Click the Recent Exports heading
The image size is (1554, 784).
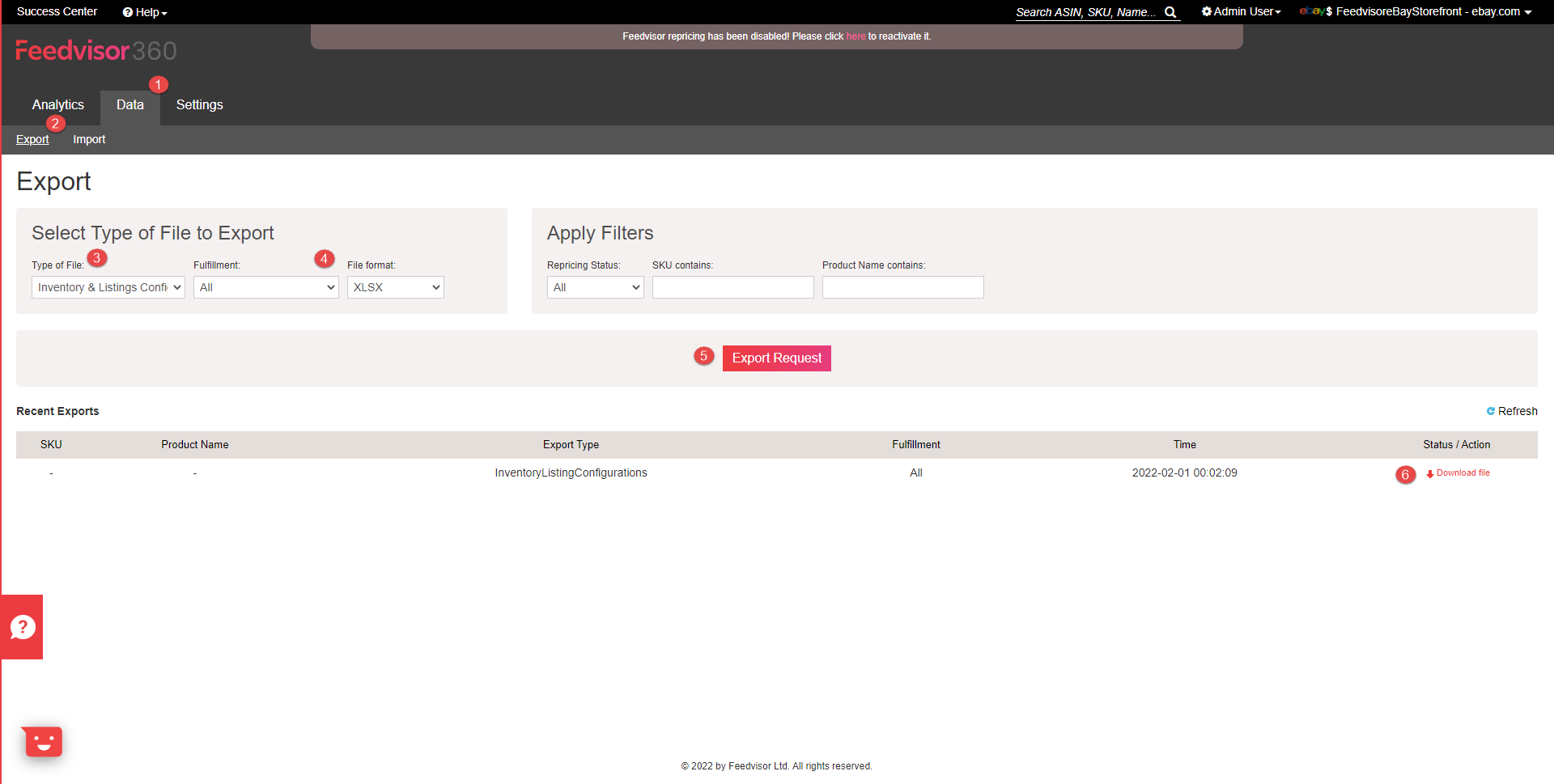[x=57, y=411]
